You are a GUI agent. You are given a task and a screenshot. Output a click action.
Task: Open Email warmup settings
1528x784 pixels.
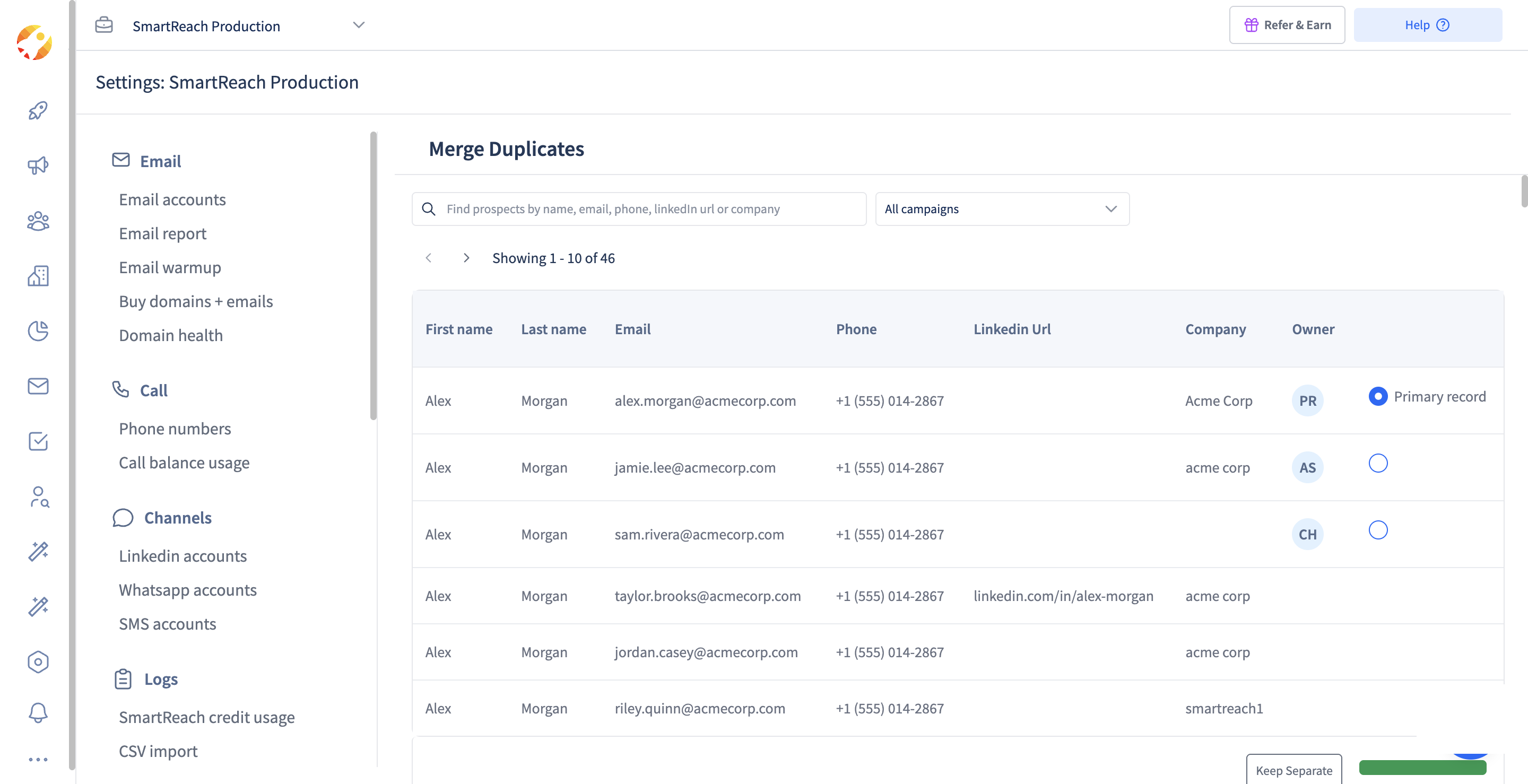(170, 267)
